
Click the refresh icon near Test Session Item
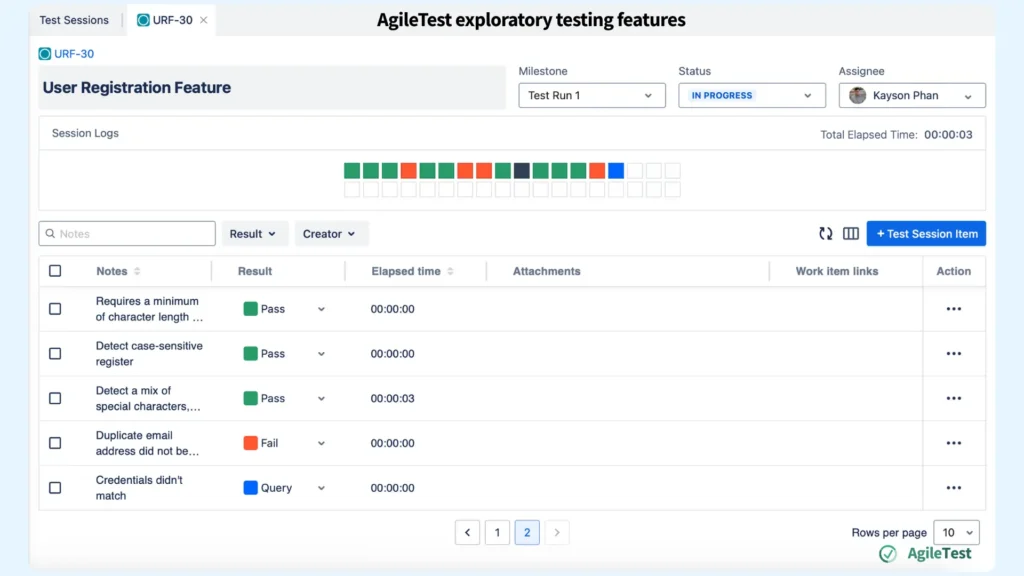tap(825, 233)
